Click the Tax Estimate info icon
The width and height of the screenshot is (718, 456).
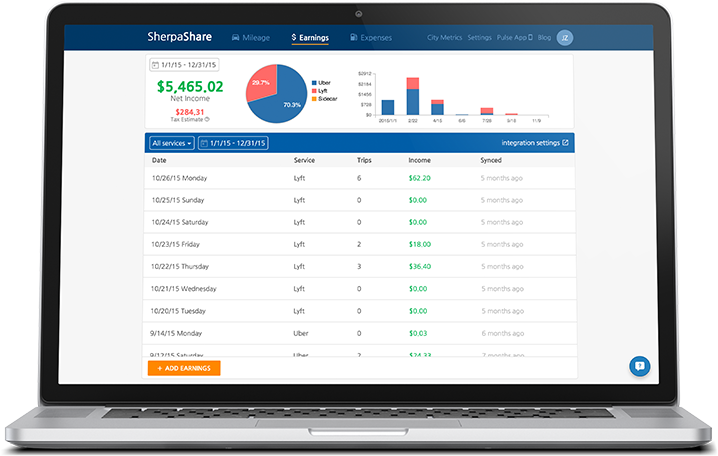pos(208,119)
